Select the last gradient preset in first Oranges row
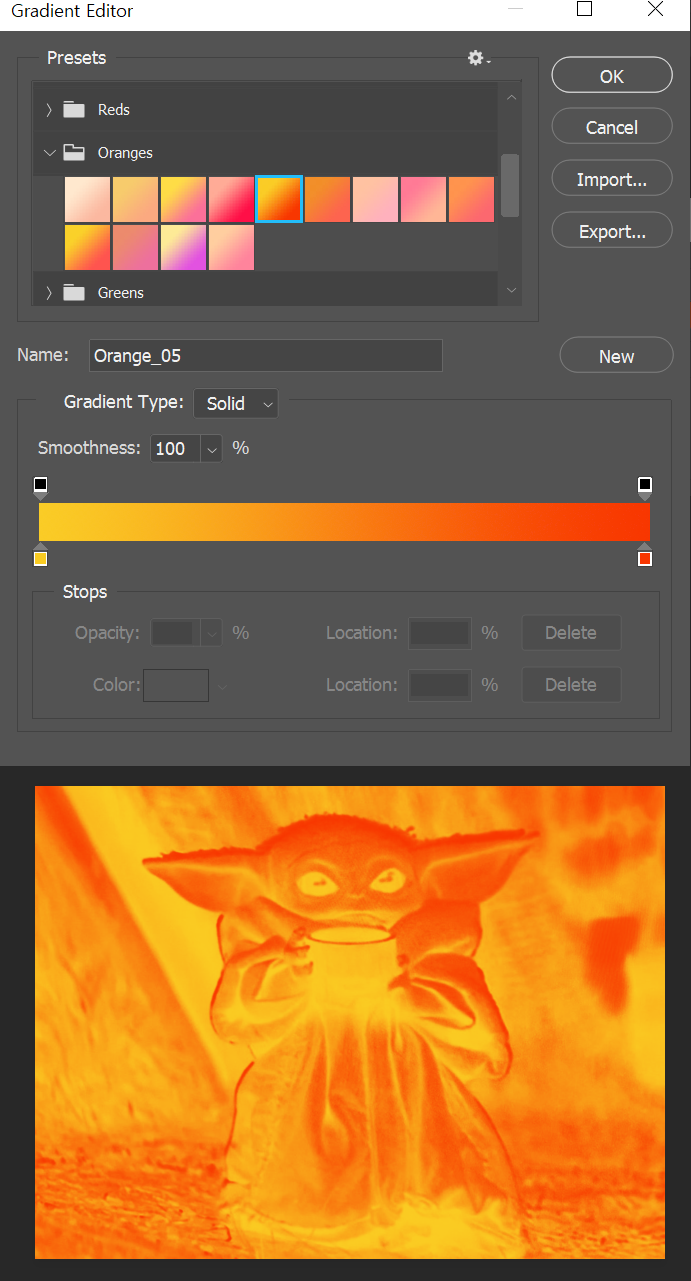The height and width of the screenshot is (1281, 691). point(471,199)
